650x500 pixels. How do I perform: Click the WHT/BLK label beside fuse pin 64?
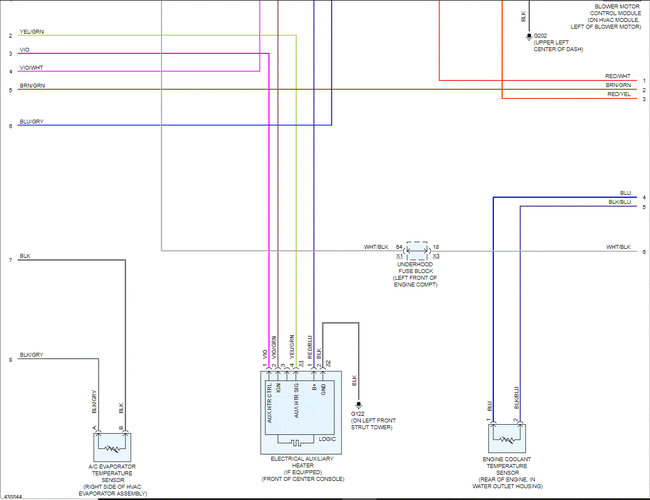[x=376, y=247]
